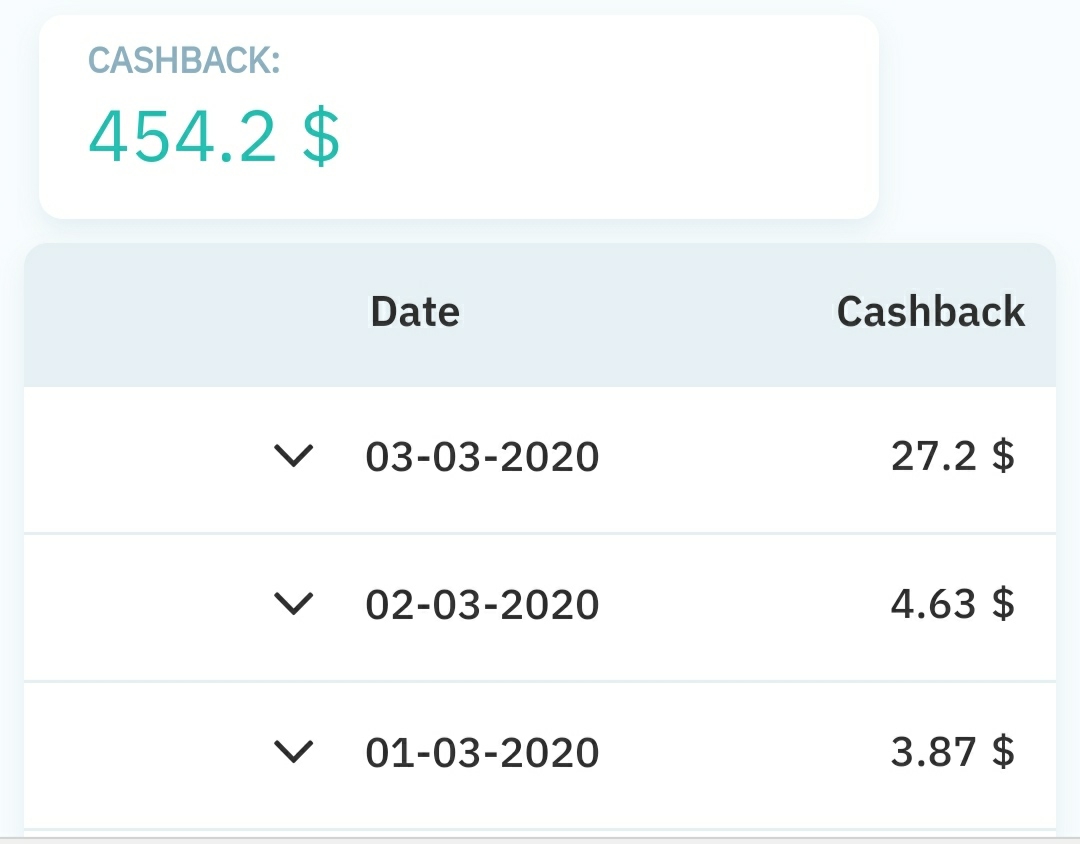Select the 4.63 $ cashback amount
The image size is (1080, 844).
[953, 603]
